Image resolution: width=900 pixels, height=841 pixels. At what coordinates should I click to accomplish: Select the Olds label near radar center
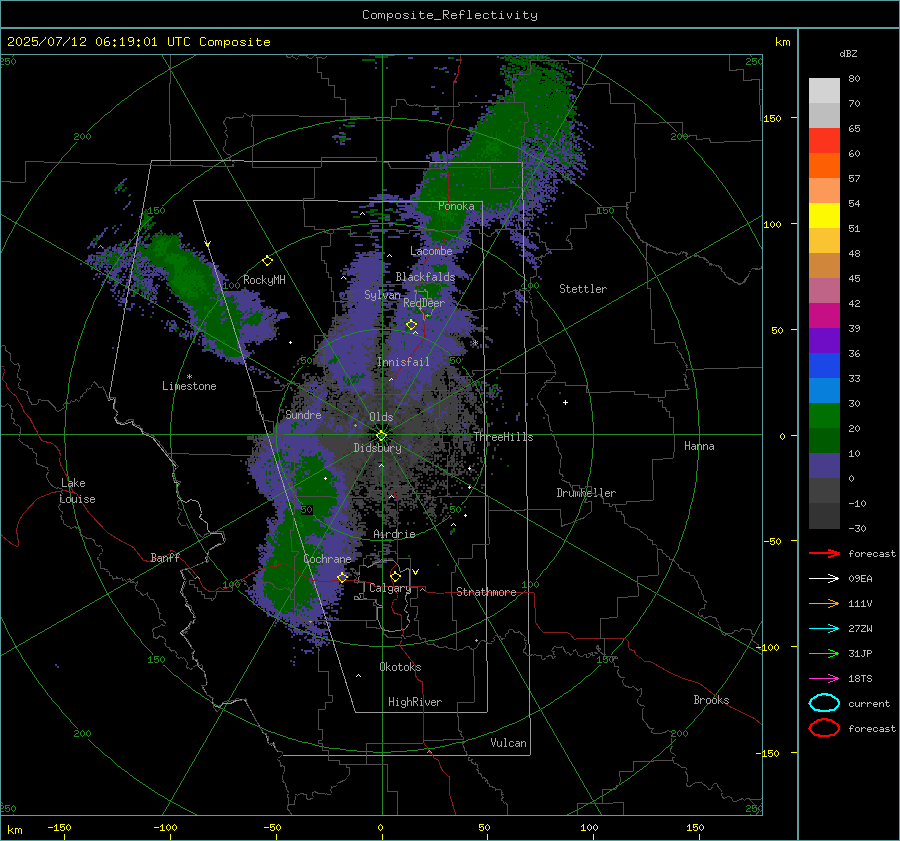pyautogui.click(x=381, y=417)
